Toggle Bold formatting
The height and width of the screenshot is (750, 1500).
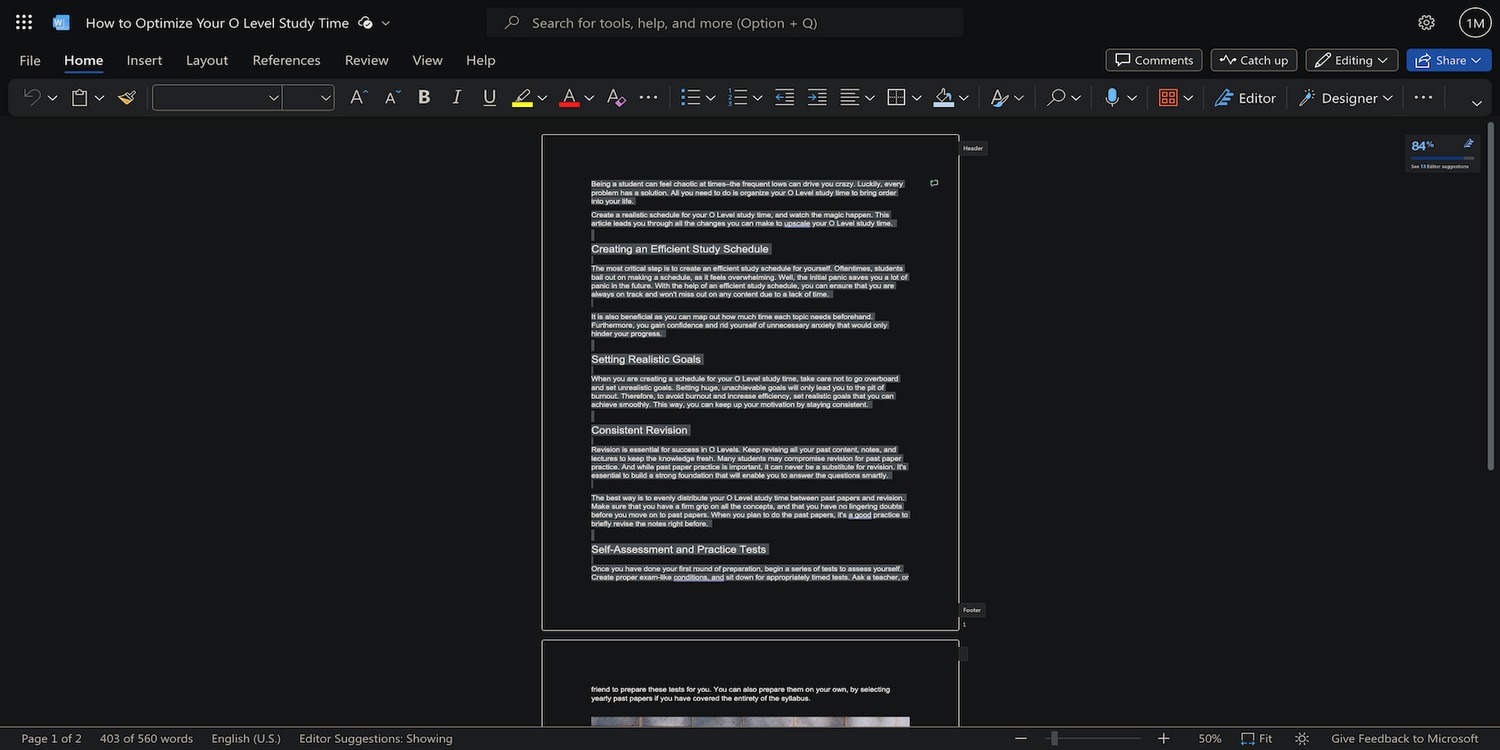pyautogui.click(x=424, y=97)
